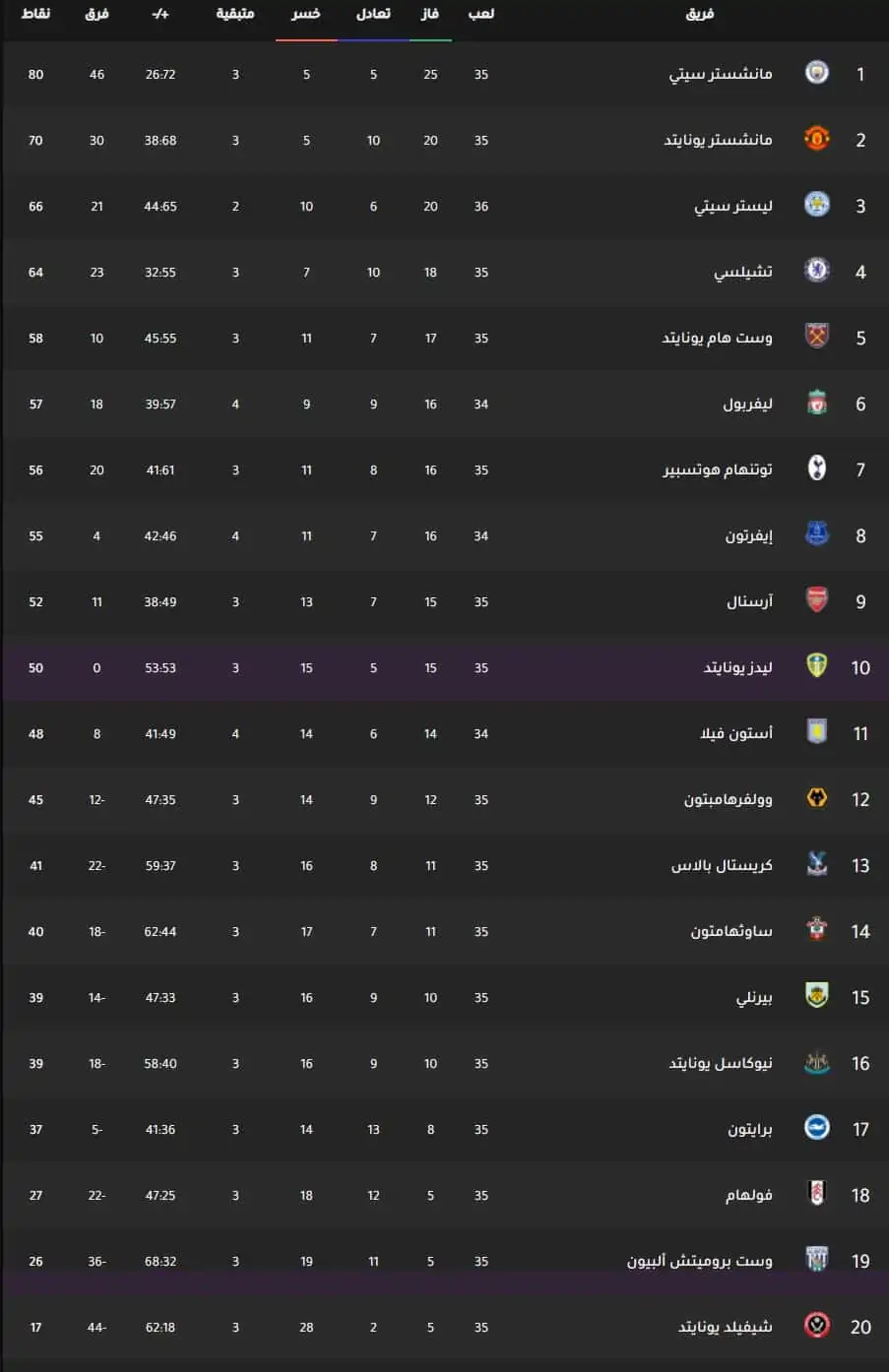Click the Liverpool club badge
Viewport: 889px width, 1372px height.
click(x=816, y=403)
